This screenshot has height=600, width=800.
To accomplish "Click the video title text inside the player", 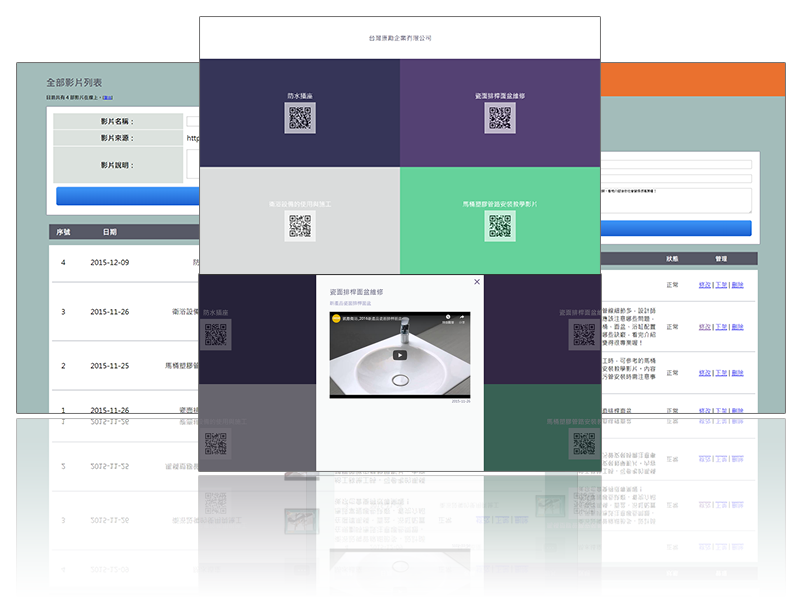I will [372, 318].
